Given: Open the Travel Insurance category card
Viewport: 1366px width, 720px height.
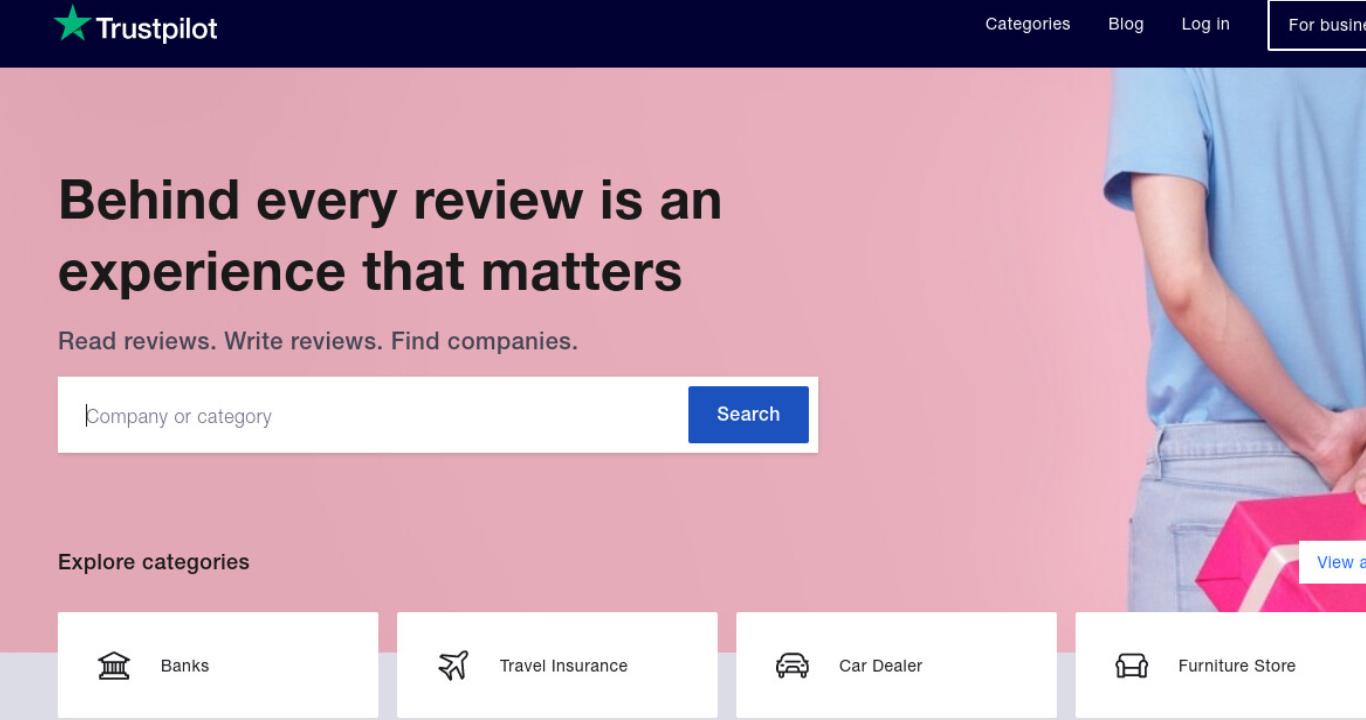Looking at the screenshot, I should pyautogui.click(x=557, y=665).
